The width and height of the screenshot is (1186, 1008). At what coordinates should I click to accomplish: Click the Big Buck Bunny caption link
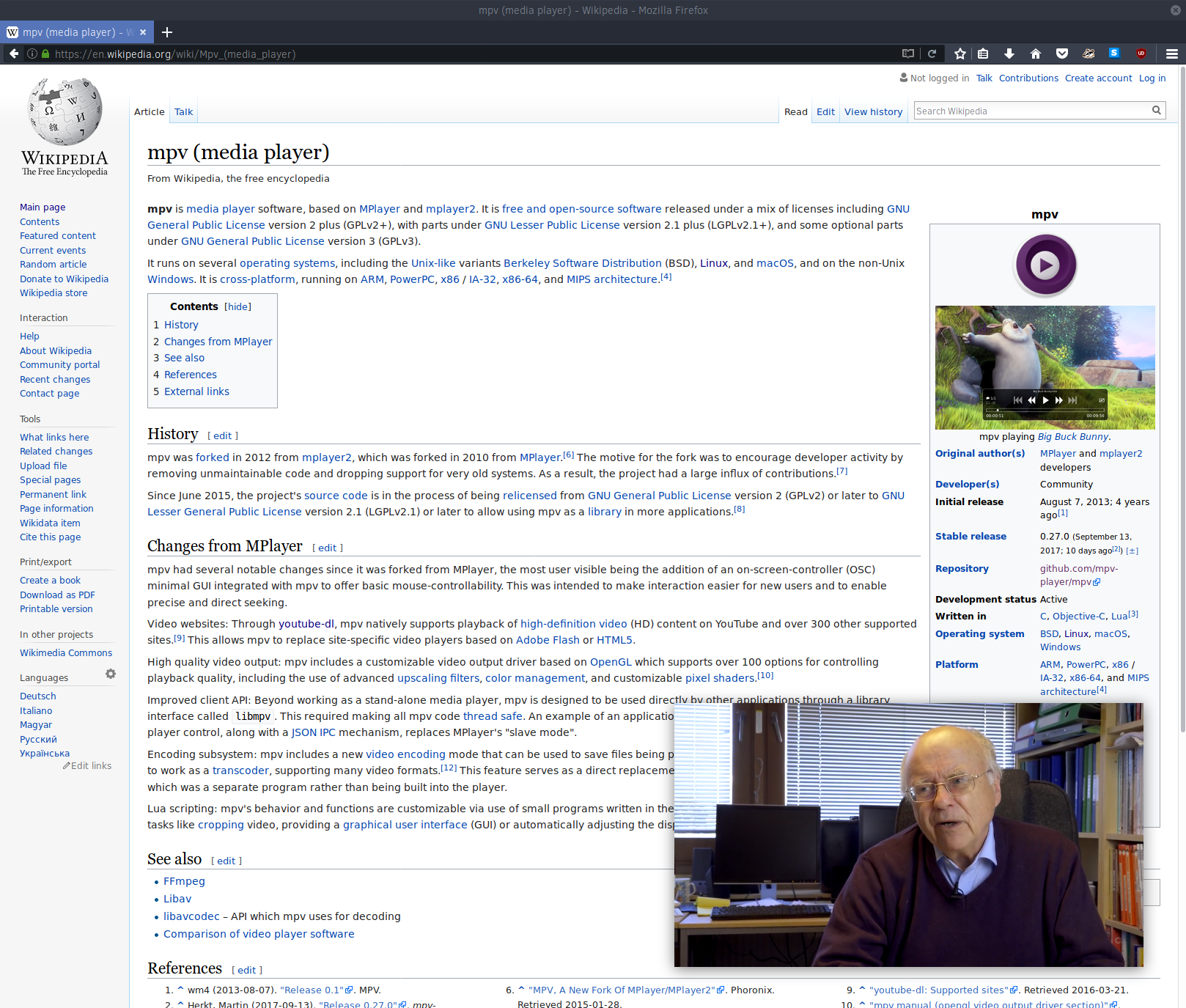(1073, 436)
